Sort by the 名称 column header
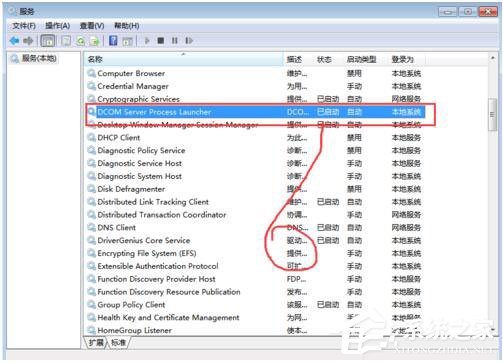503x363 pixels. tap(184, 59)
